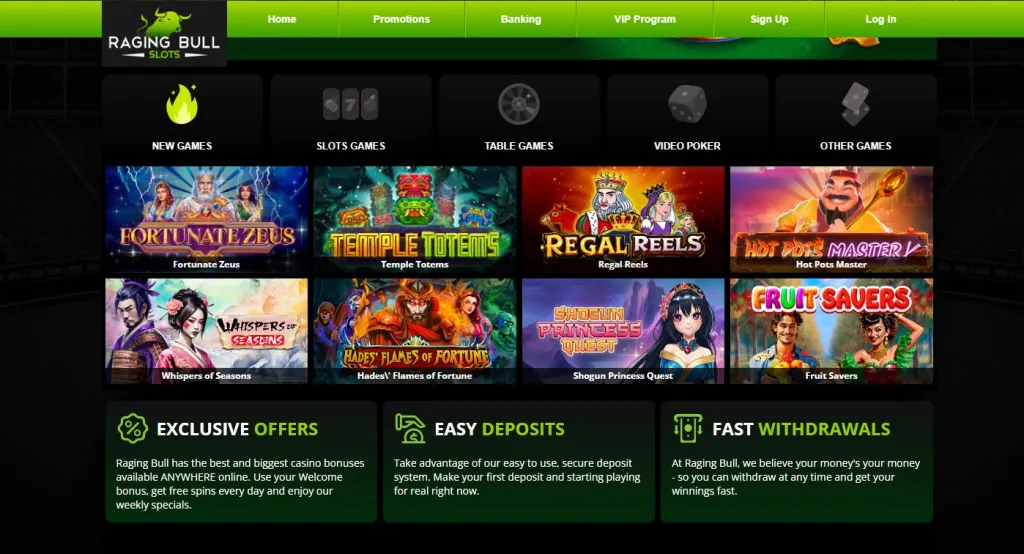Click the Exclusive Offers percent badge icon
Screen dimensions: 1024x554
tap(133, 429)
